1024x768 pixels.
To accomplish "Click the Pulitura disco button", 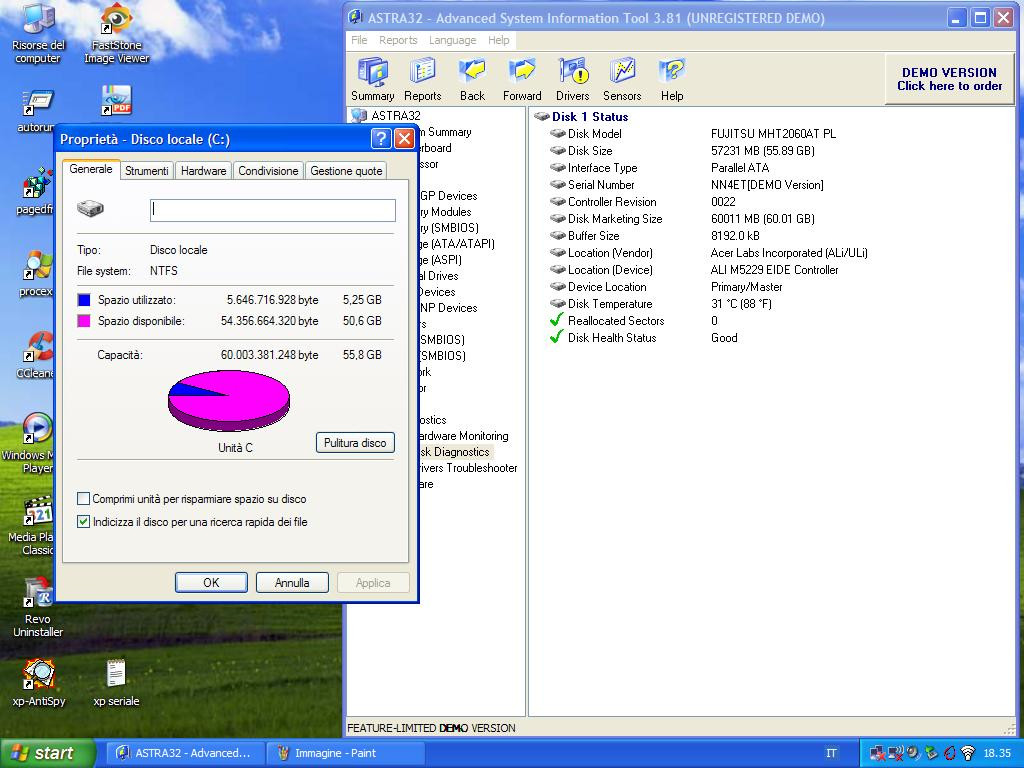I will 354,443.
